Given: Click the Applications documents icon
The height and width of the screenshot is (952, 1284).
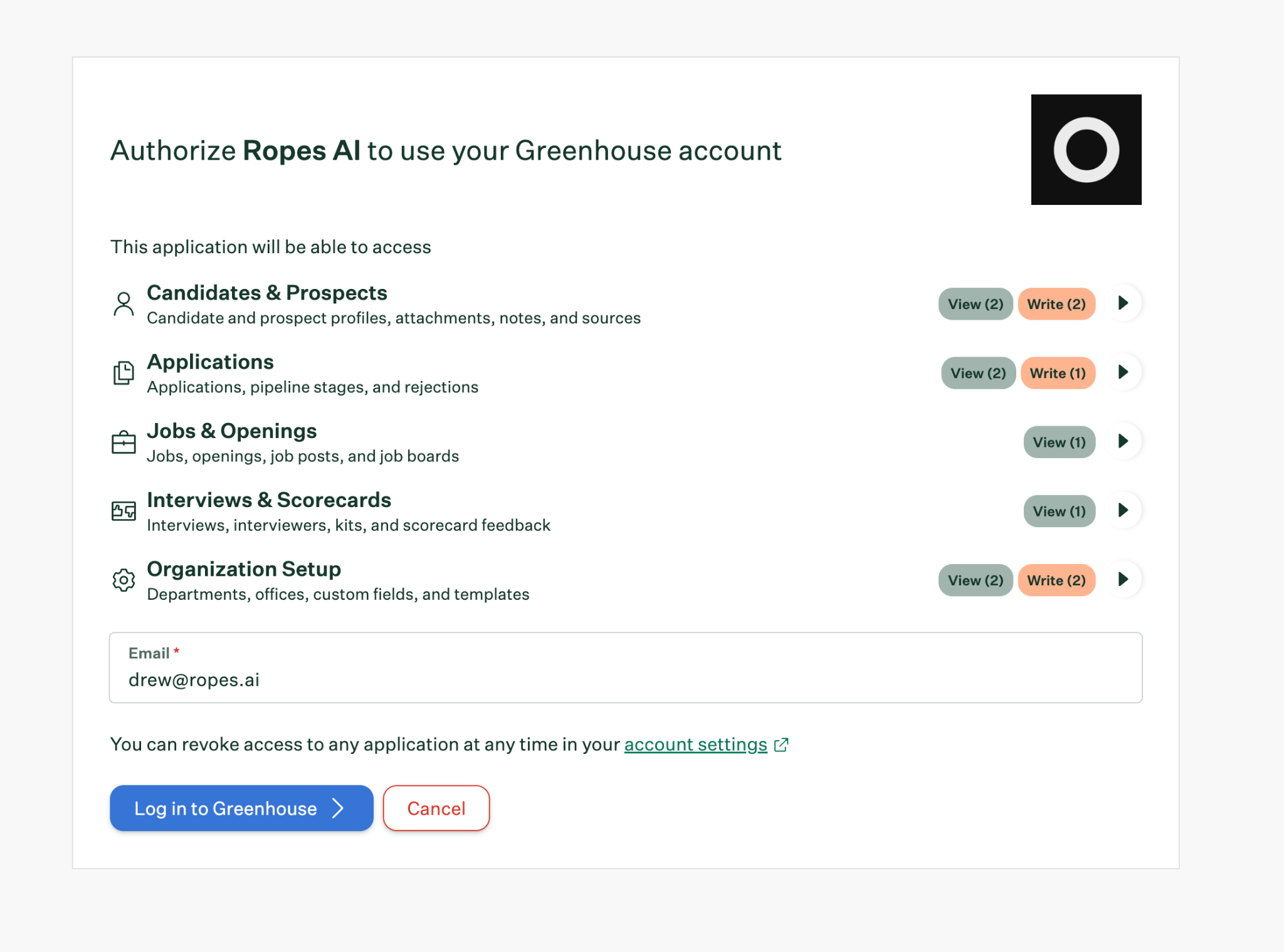Looking at the screenshot, I should pyautogui.click(x=124, y=373).
